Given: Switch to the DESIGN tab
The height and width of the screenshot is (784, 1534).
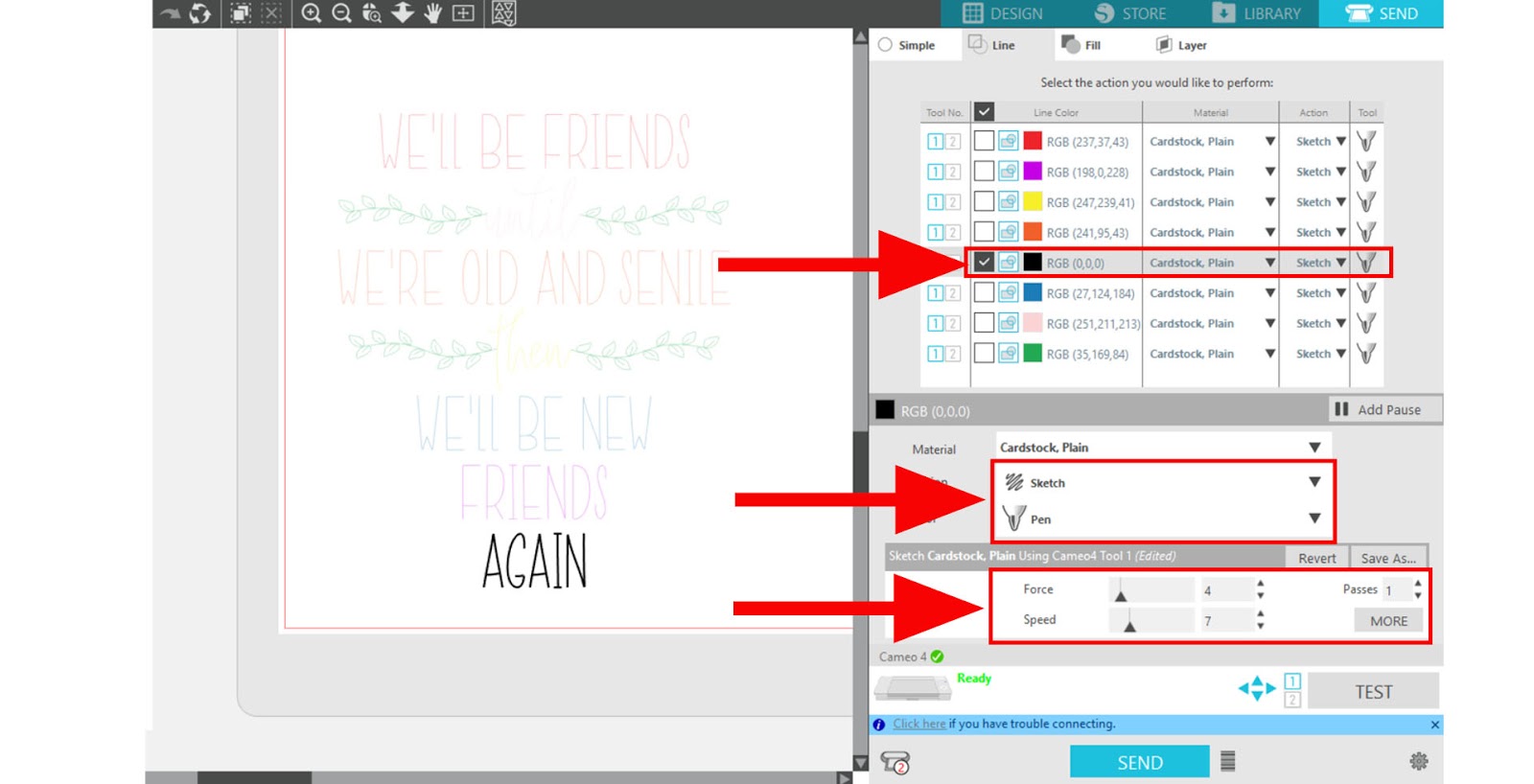Looking at the screenshot, I should coord(1001,13).
